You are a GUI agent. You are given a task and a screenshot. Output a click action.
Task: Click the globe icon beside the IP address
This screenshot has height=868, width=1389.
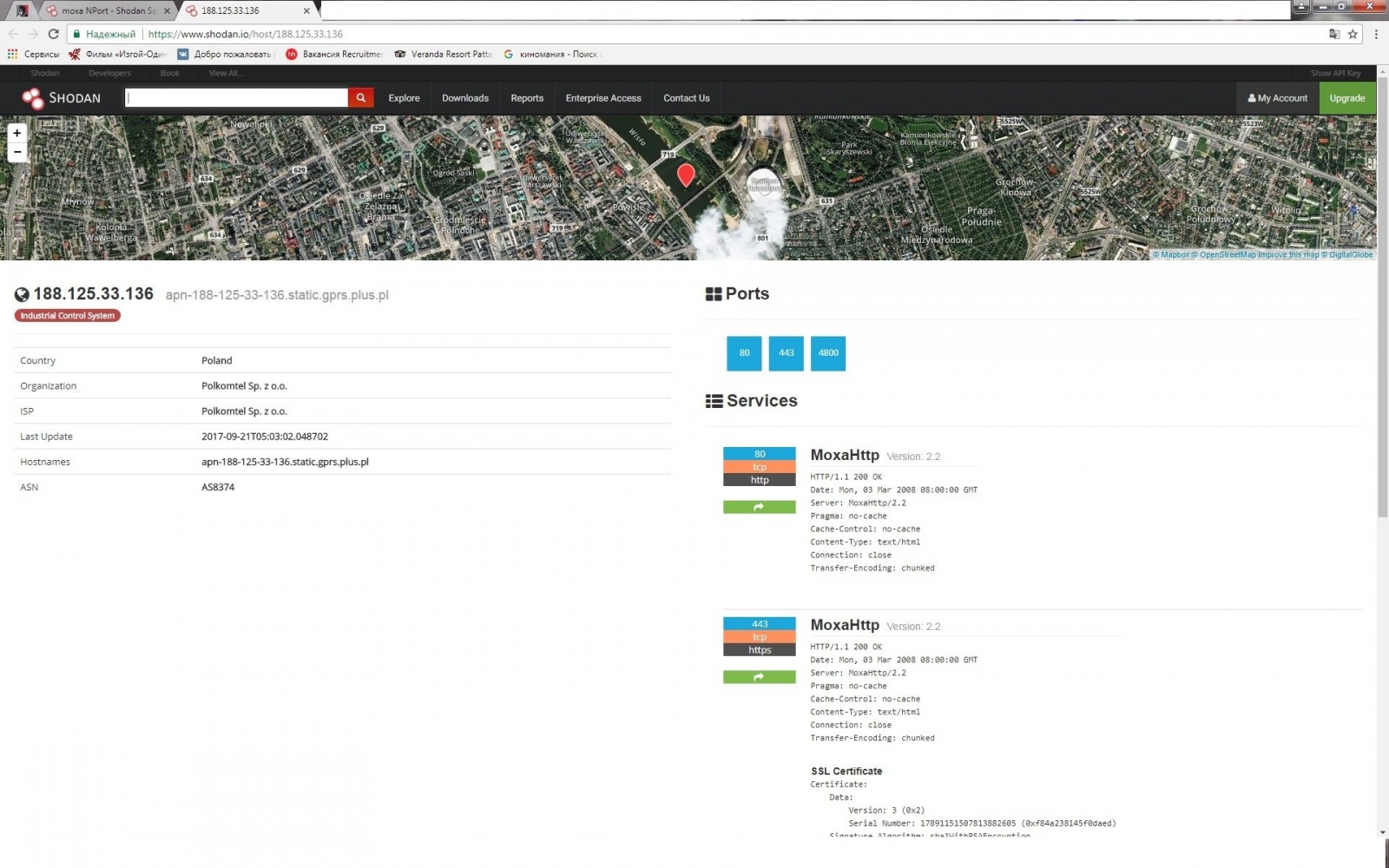pyautogui.click(x=22, y=295)
